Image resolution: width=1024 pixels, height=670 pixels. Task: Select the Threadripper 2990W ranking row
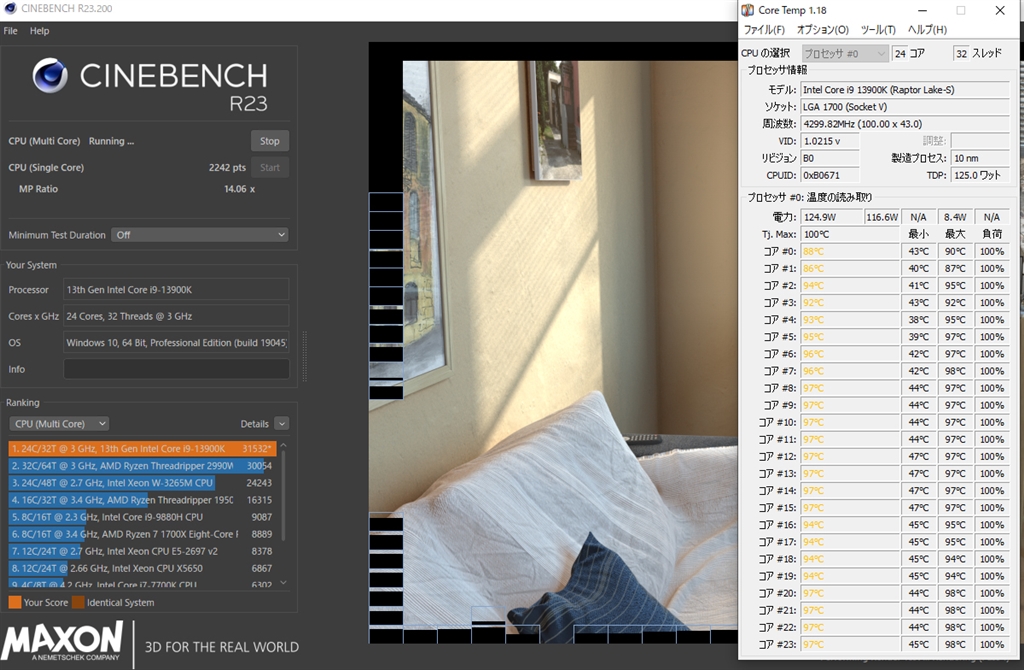click(x=142, y=466)
